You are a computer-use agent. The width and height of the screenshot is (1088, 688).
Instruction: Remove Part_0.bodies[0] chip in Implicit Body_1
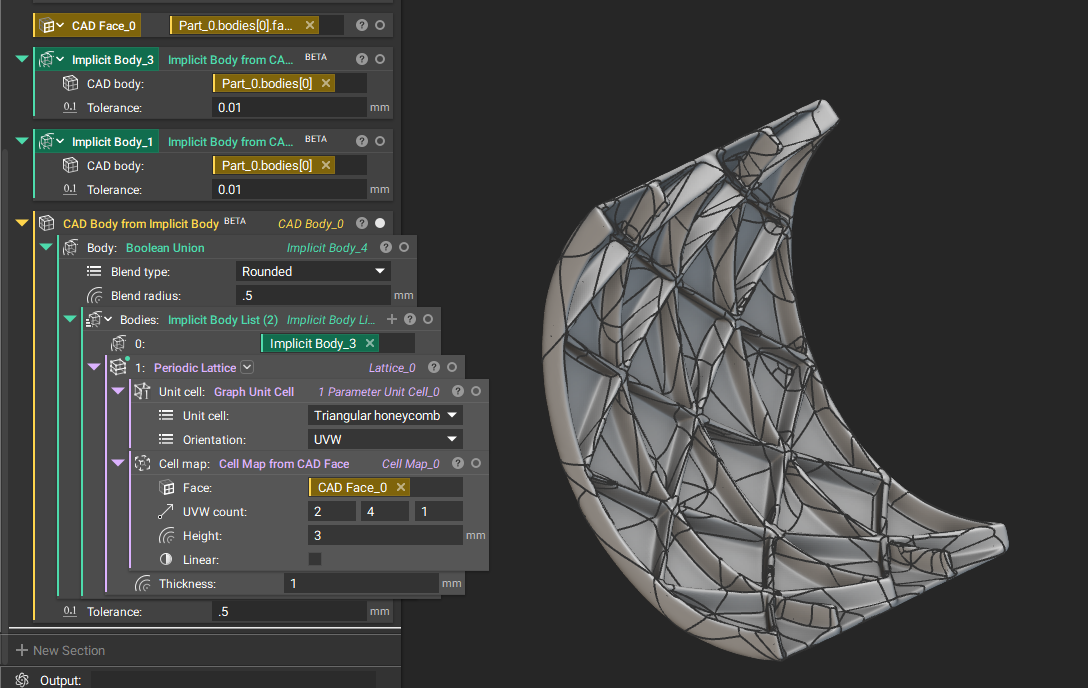click(x=325, y=165)
